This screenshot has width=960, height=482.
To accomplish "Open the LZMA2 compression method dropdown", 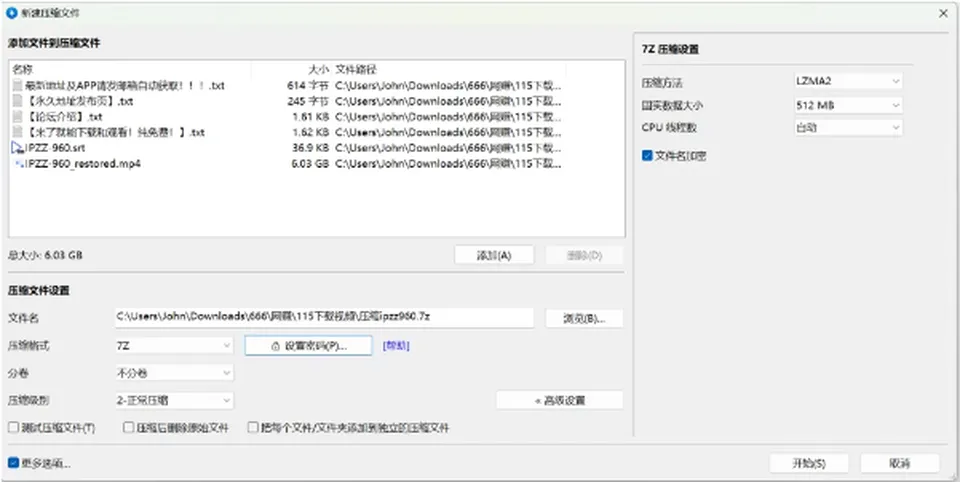I will tap(848, 81).
